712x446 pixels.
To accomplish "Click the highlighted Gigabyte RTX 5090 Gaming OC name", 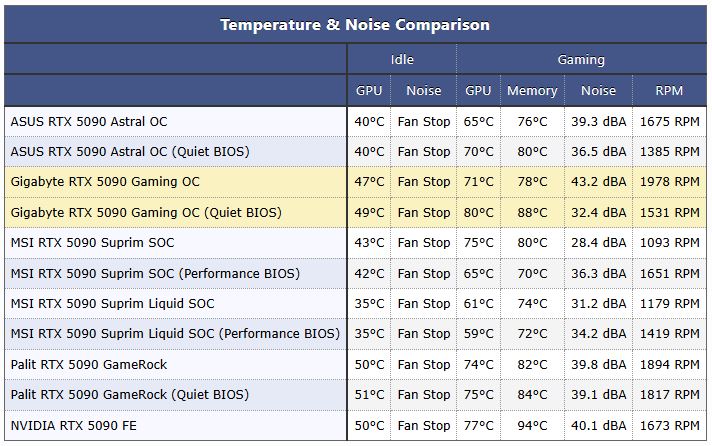I will coord(105,182).
